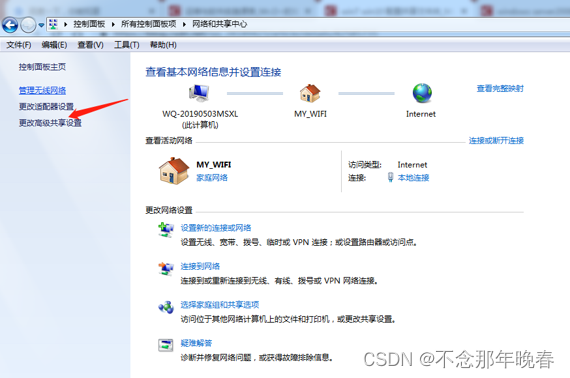This screenshot has width=570, height=378.
Task: Expand the arrow before 控制面板 breadcrumb
Action: [x=66, y=24]
